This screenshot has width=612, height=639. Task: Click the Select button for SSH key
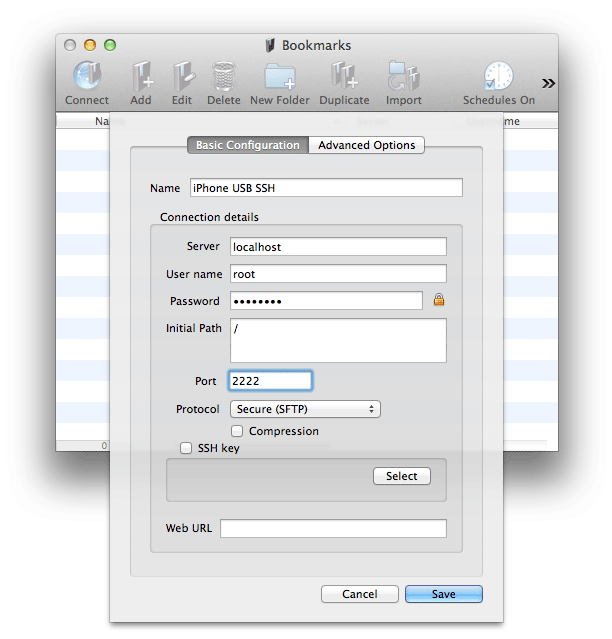coord(401,476)
